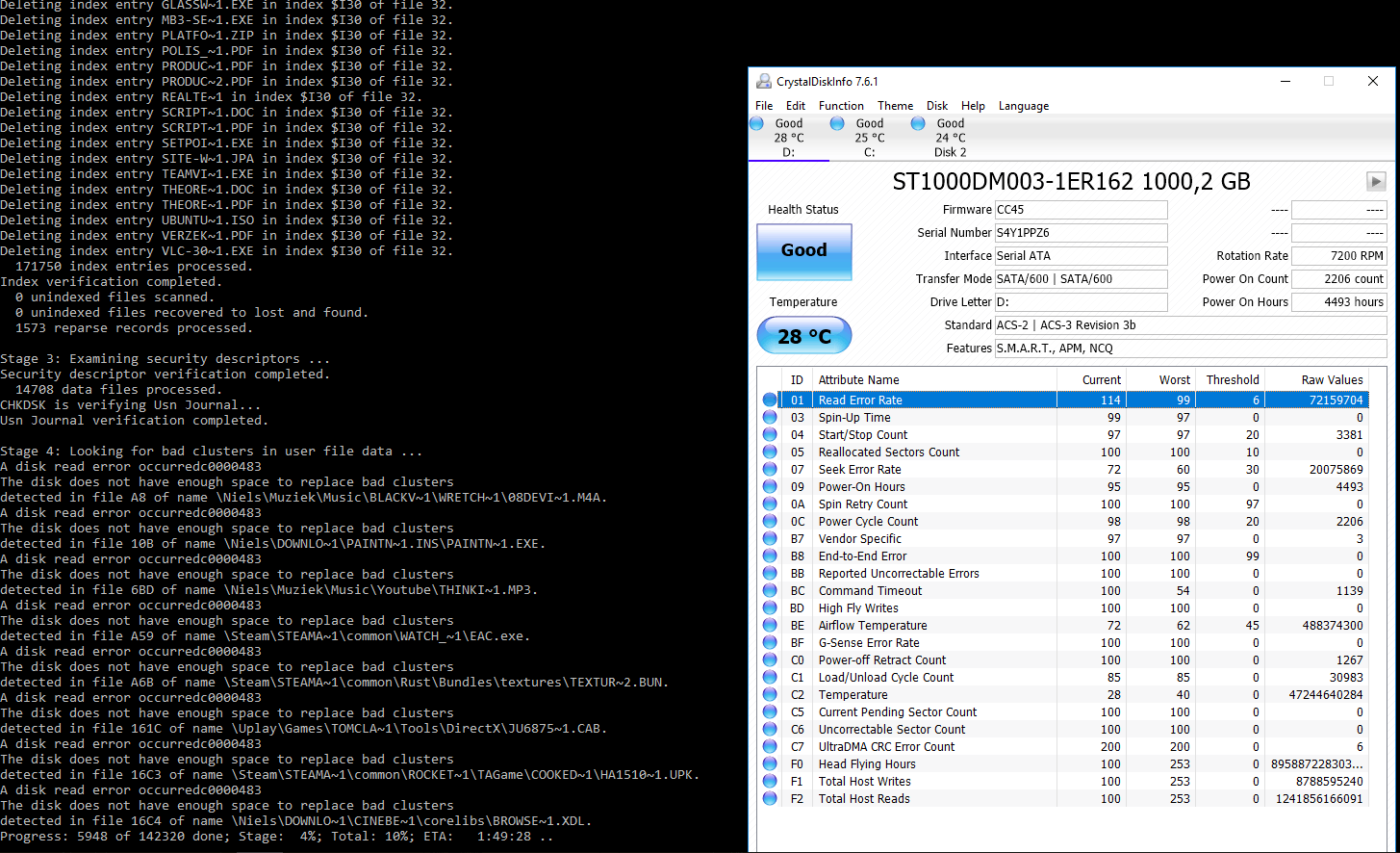Click the Interface field showing Serial ATA
Image resolution: width=1400 pixels, height=853 pixels.
(1081, 256)
